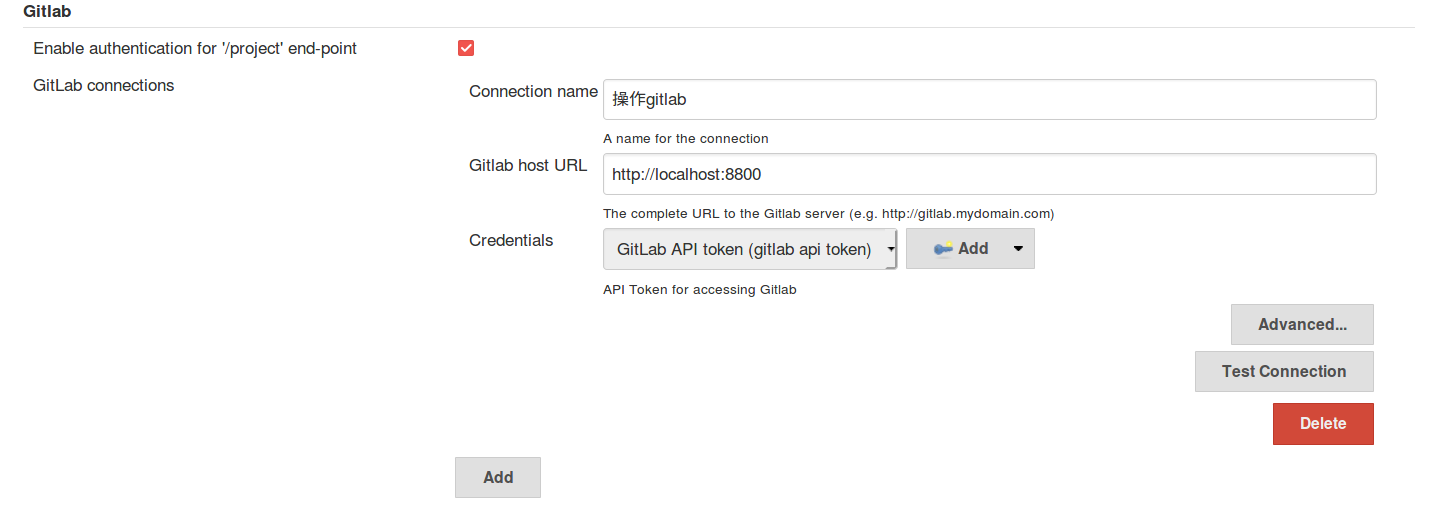Click the Enable authentication for '/project' end-point label
The width and height of the screenshot is (1435, 510).
pos(195,48)
